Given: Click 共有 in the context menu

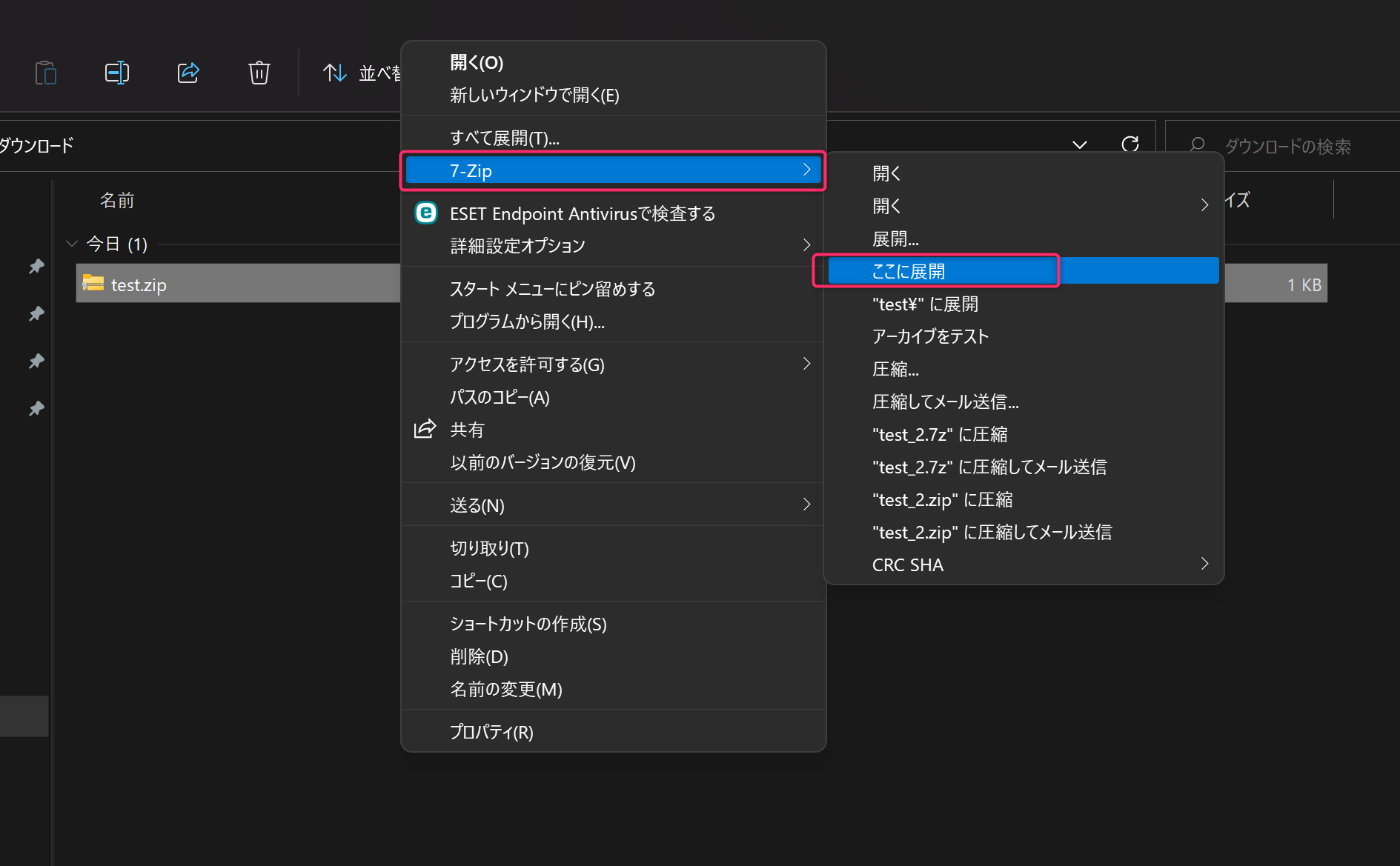Looking at the screenshot, I should pos(467,430).
